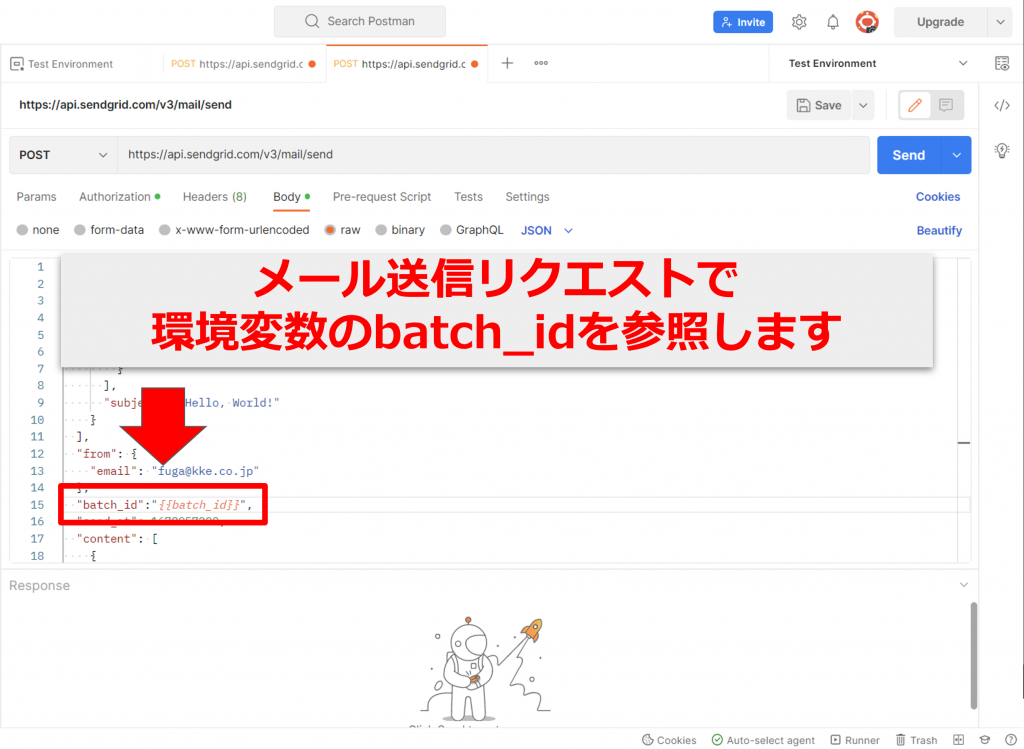The height and width of the screenshot is (749, 1024).
Task: Open the Pre-request Script tab
Action: pyautogui.click(x=381, y=197)
